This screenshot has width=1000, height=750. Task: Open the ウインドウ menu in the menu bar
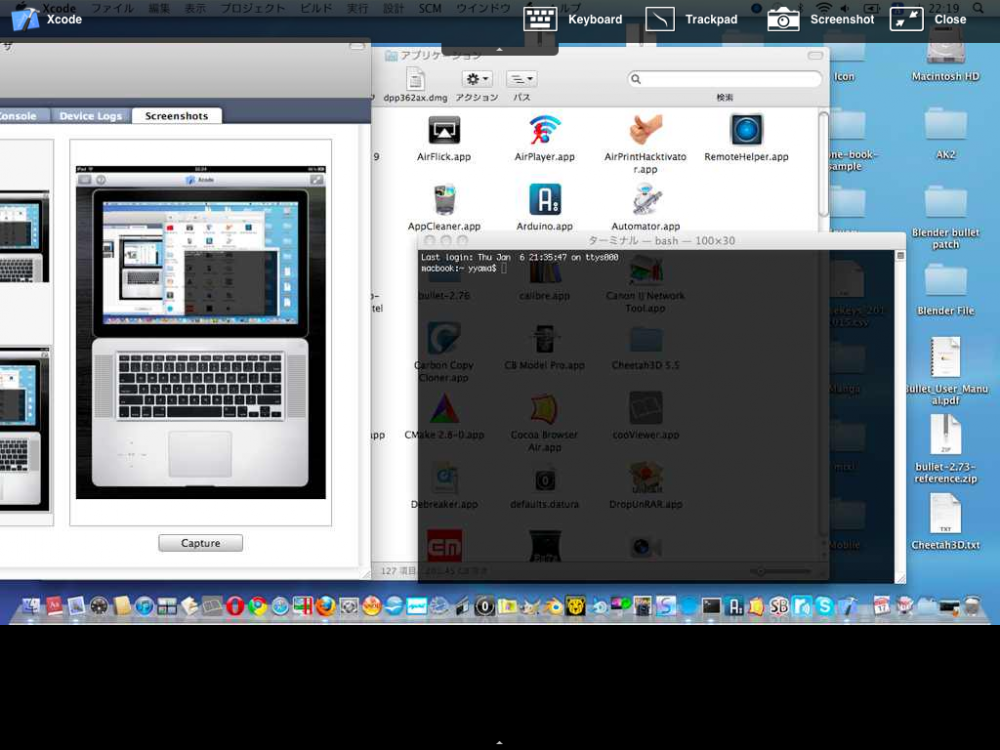483,8
